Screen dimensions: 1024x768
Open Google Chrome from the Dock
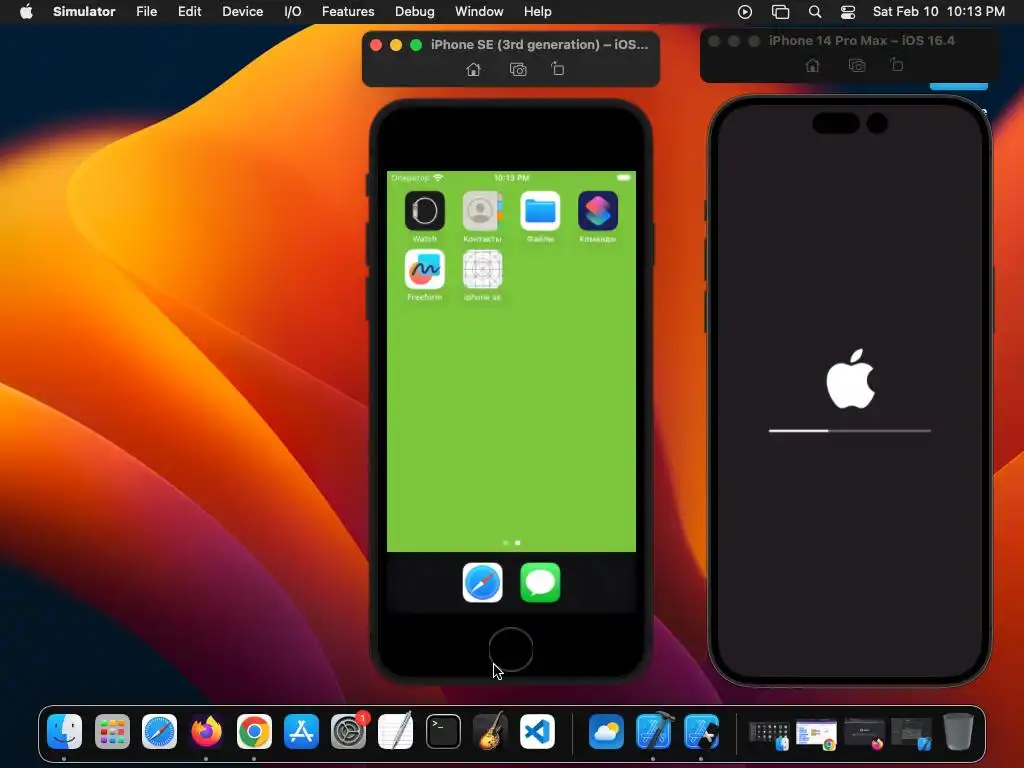coord(254,731)
